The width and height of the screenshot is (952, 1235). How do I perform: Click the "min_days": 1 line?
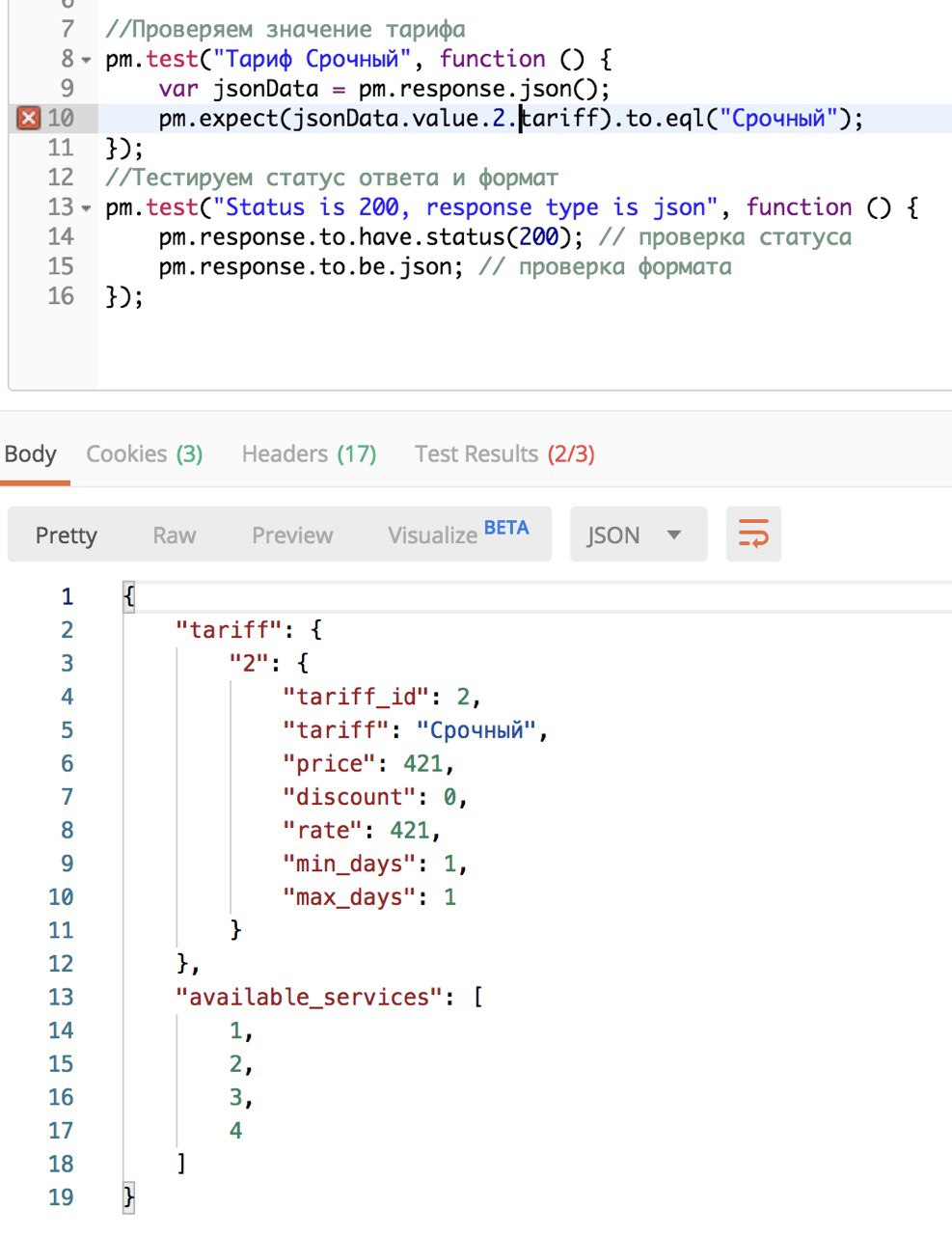pyautogui.click(x=374, y=864)
